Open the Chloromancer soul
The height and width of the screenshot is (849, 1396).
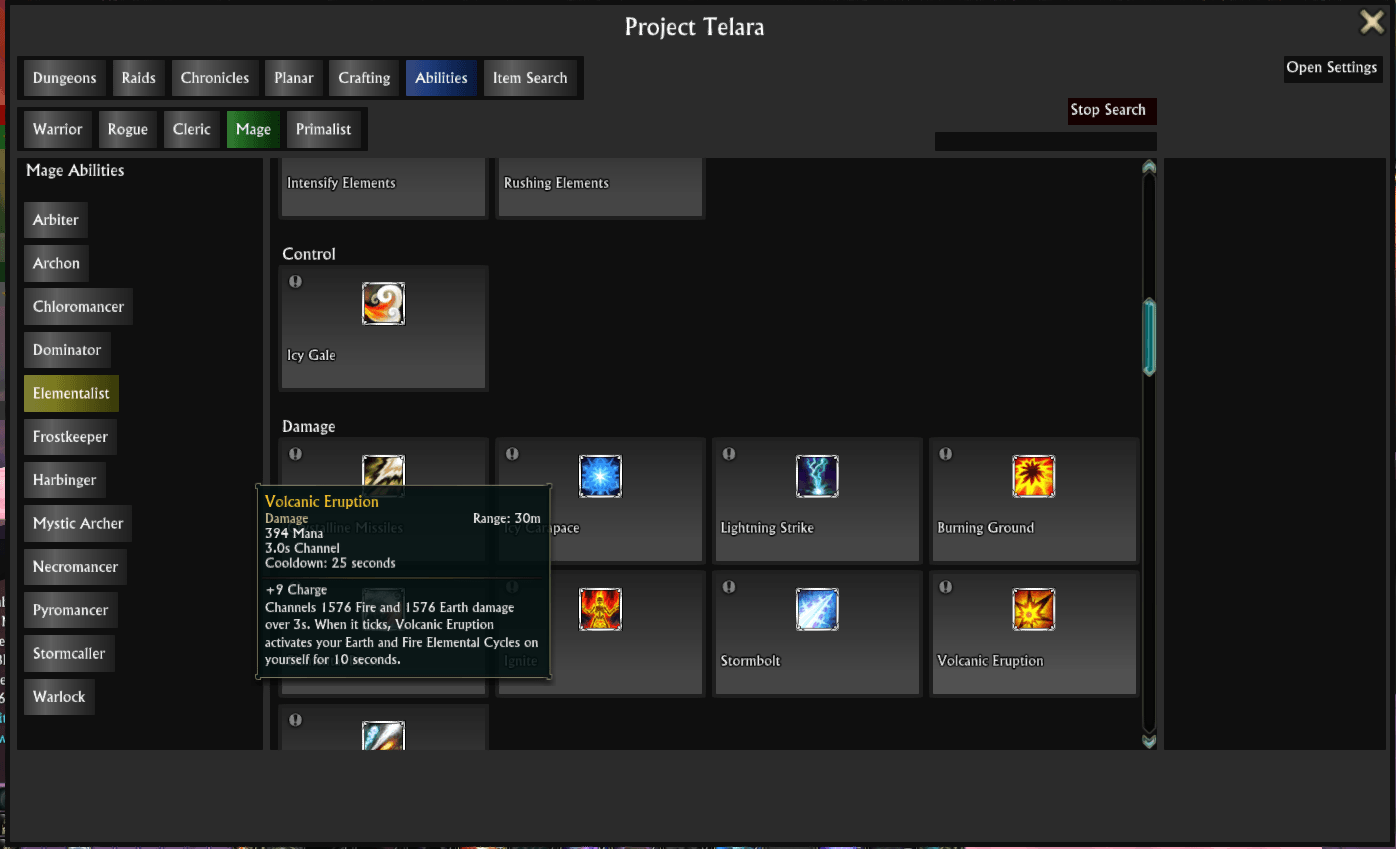coord(78,307)
